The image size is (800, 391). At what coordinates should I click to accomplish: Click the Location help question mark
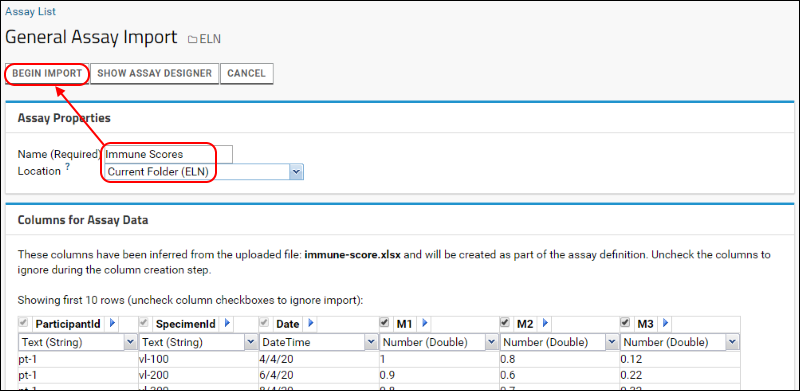pos(67,168)
